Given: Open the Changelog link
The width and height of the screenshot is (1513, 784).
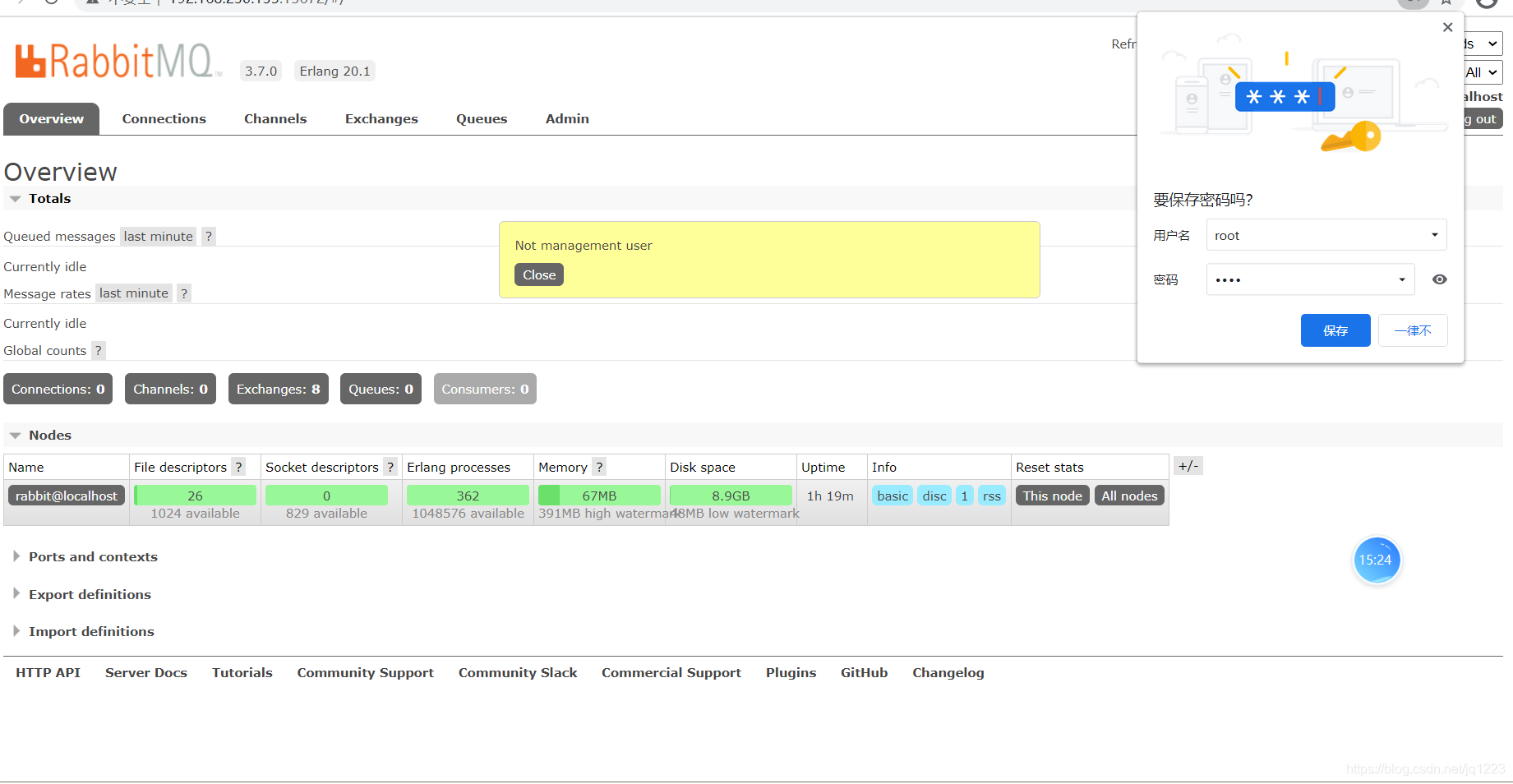Looking at the screenshot, I should (x=948, y=672).
